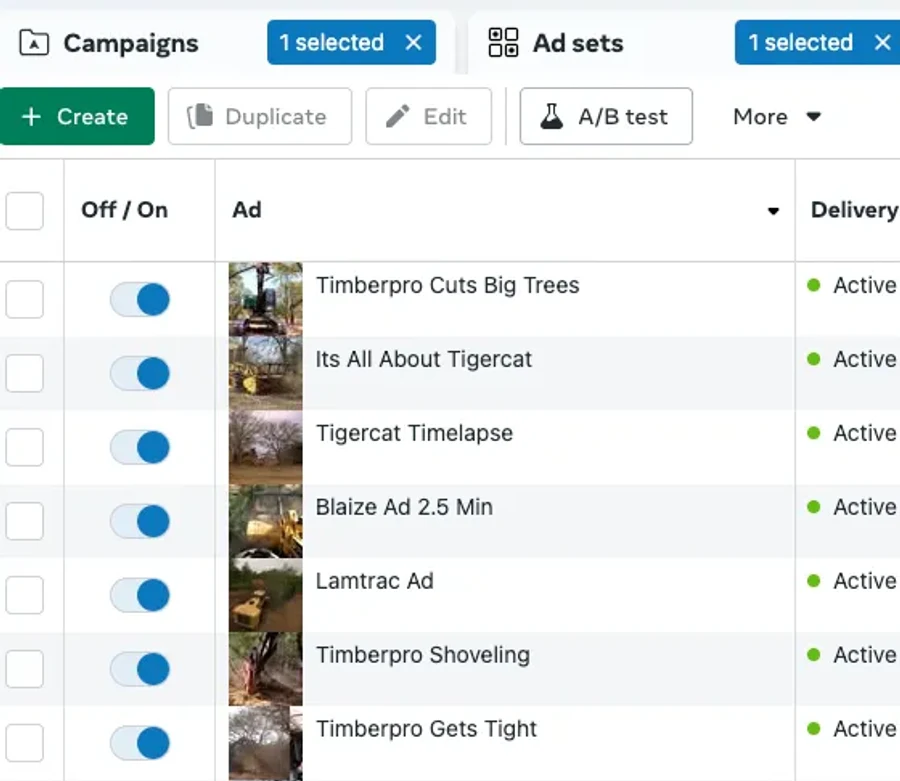This screenshot has width=900, height=781.
Task: Click the Duplicate button
Action: (259, 116)
